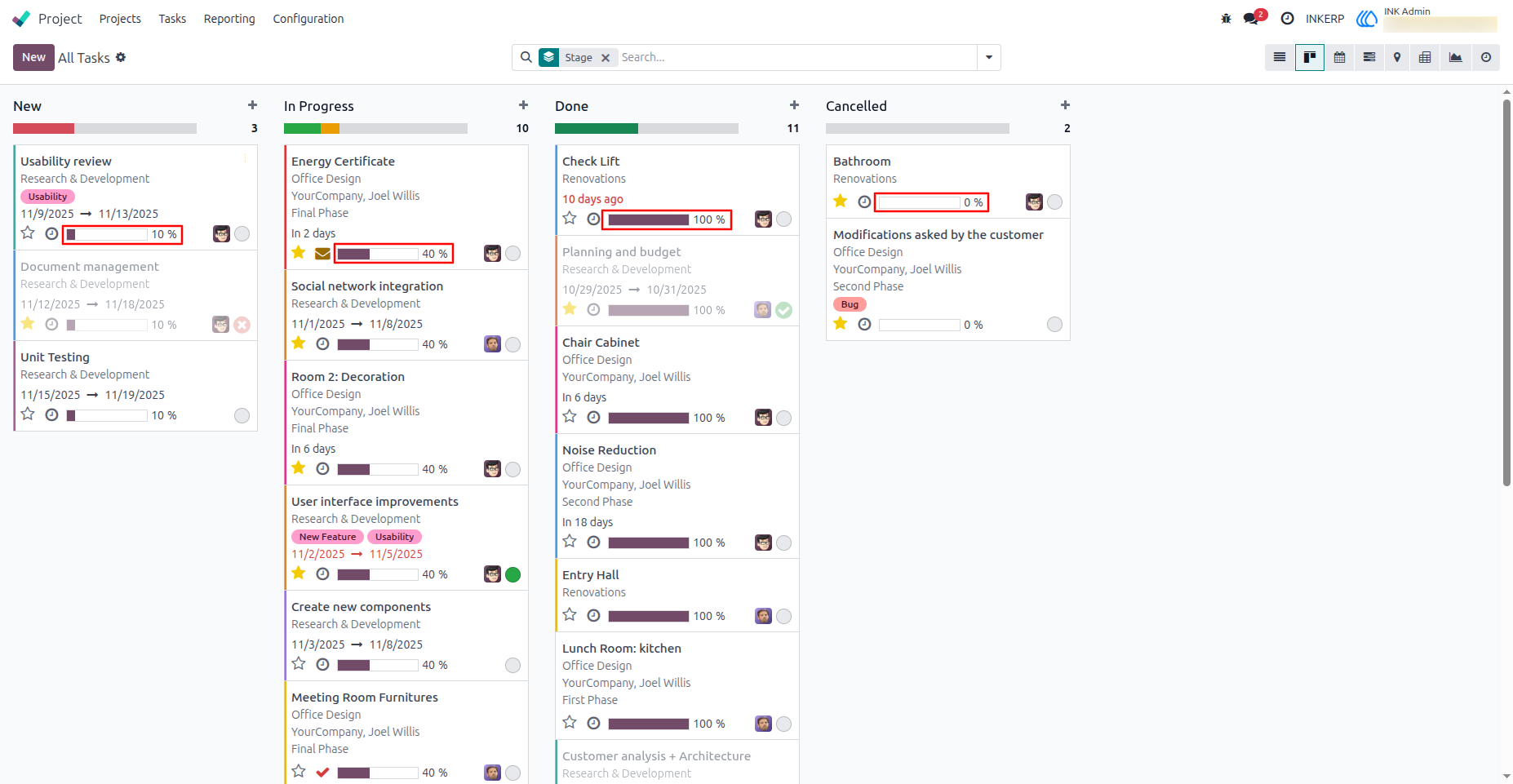Add a task in Cancelled column
1513x784 pixels.
[x=1065, y=105]
